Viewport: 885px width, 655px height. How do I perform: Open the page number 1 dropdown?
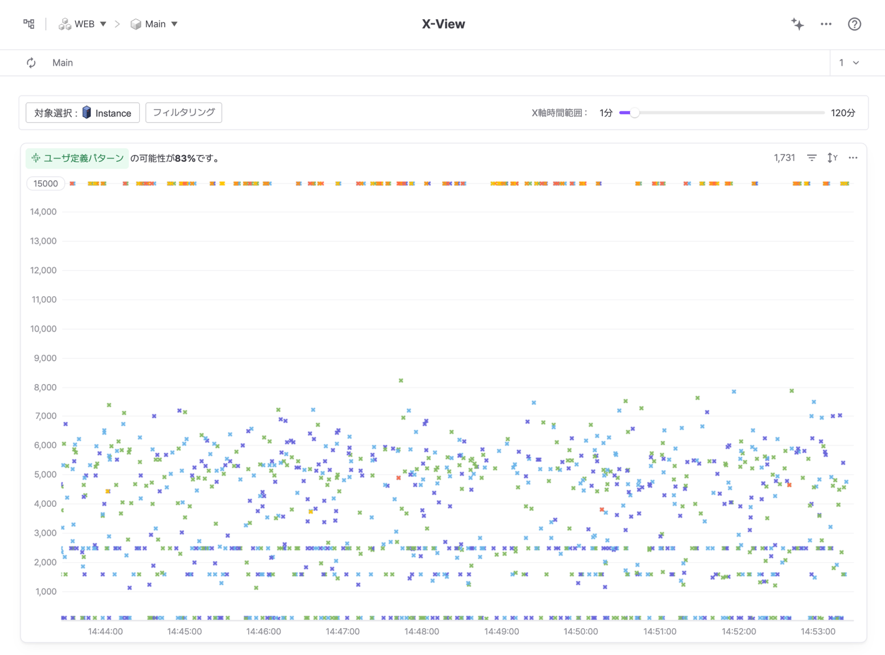tap(849, 63)
